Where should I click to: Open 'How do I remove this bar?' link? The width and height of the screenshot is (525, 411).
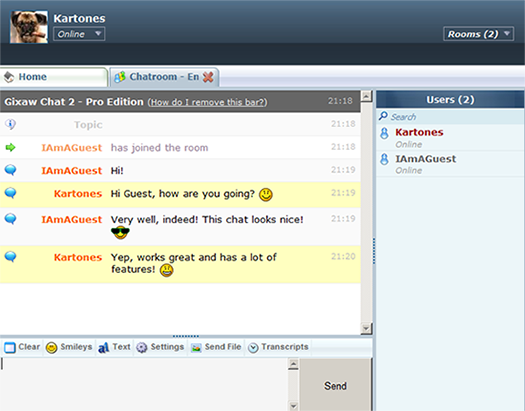pyautogui.click(x=208, y=102)
